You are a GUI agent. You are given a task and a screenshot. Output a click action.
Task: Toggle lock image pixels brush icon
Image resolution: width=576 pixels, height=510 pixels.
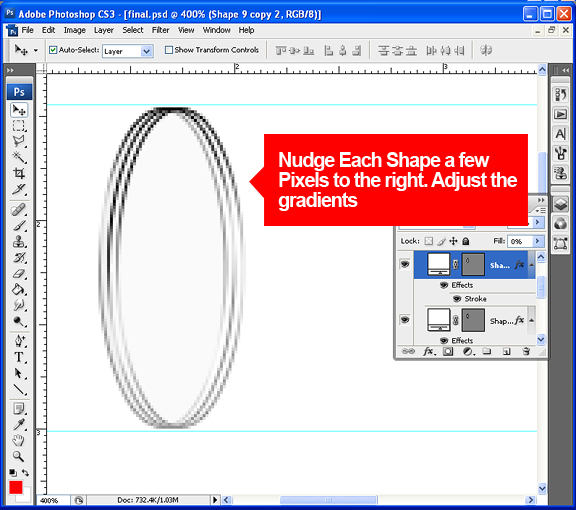click(x=442, y=241)
